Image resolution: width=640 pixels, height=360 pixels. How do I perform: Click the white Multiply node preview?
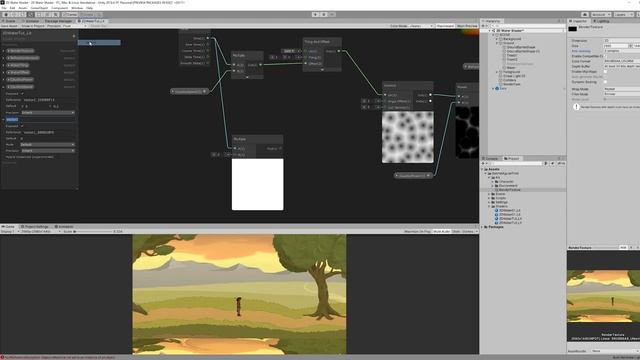click(x=258, y=184)
